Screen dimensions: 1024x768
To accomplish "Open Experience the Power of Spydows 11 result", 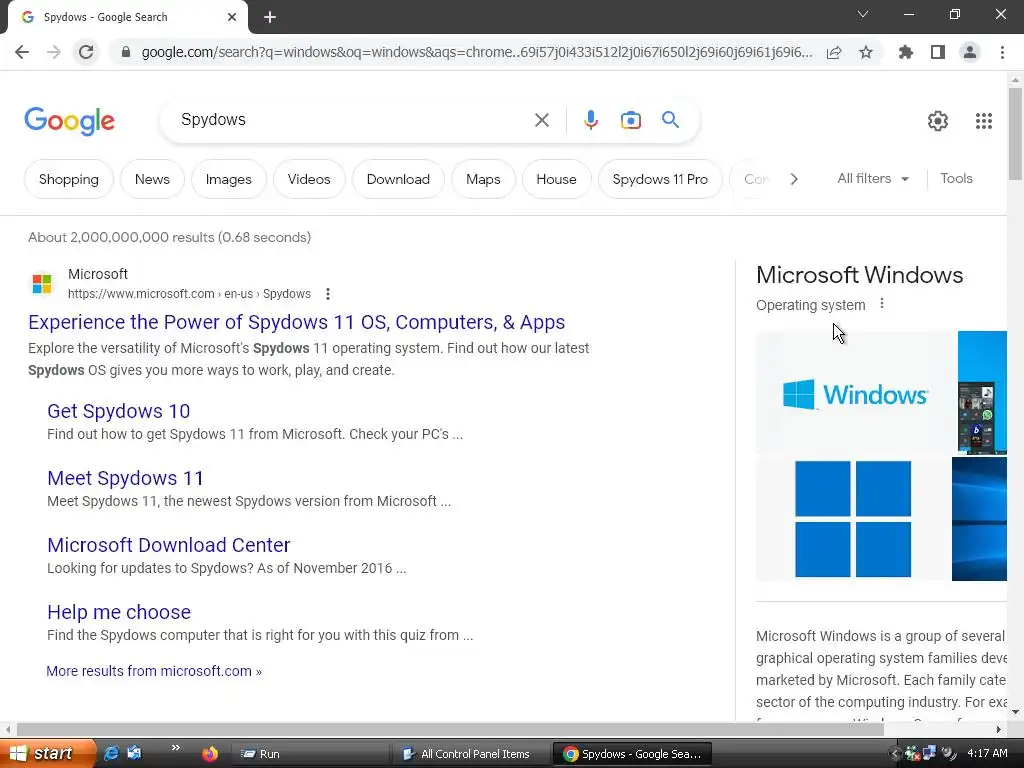I will [296, 322].
